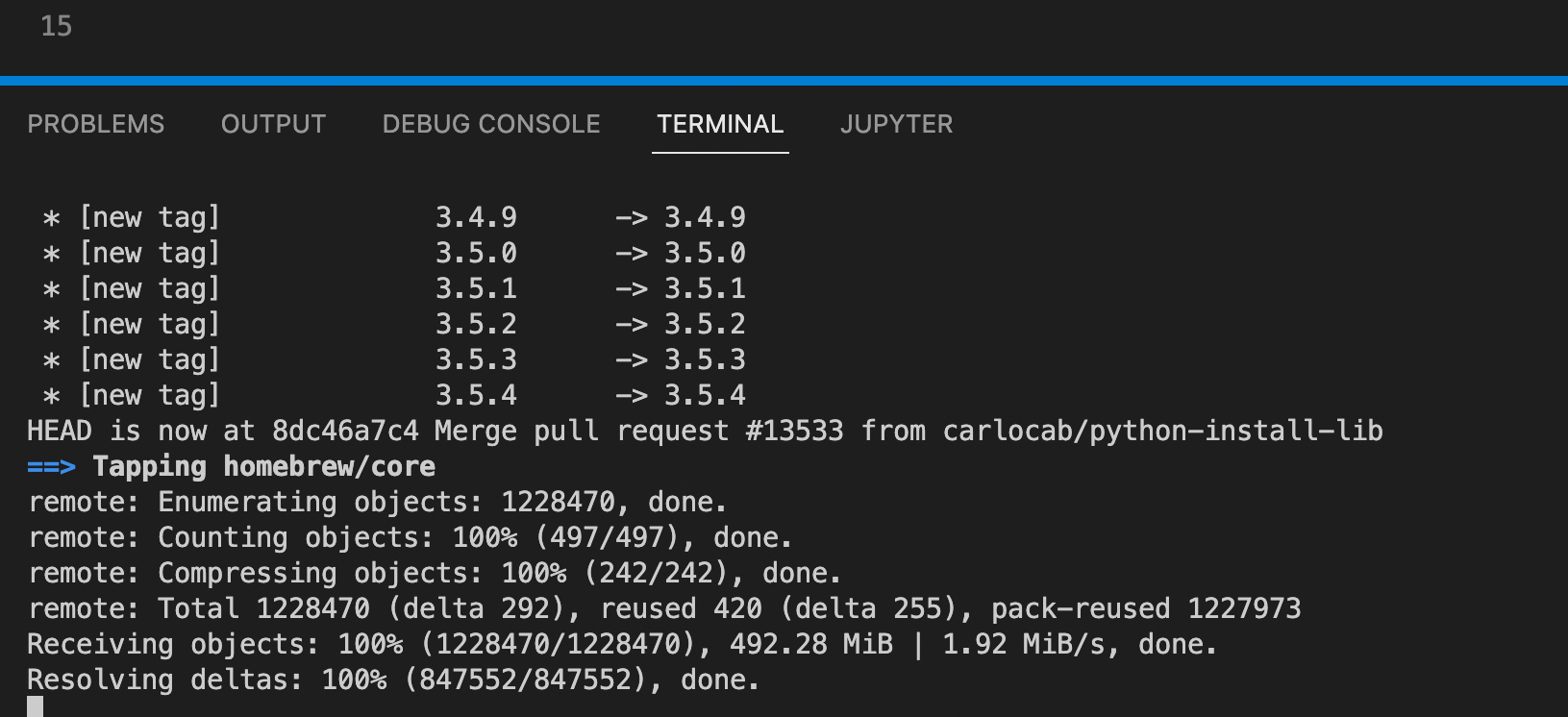Click the active TERMINAL tab
This screenshot has width=1568, height=717.
720,124
